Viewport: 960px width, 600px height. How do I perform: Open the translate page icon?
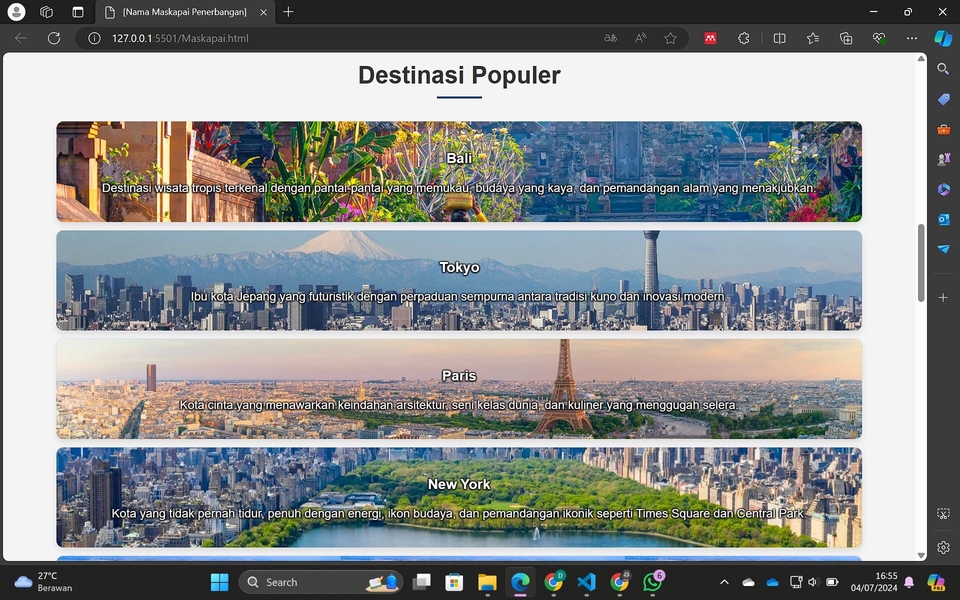pyautogui.click(x=610, y=38)
